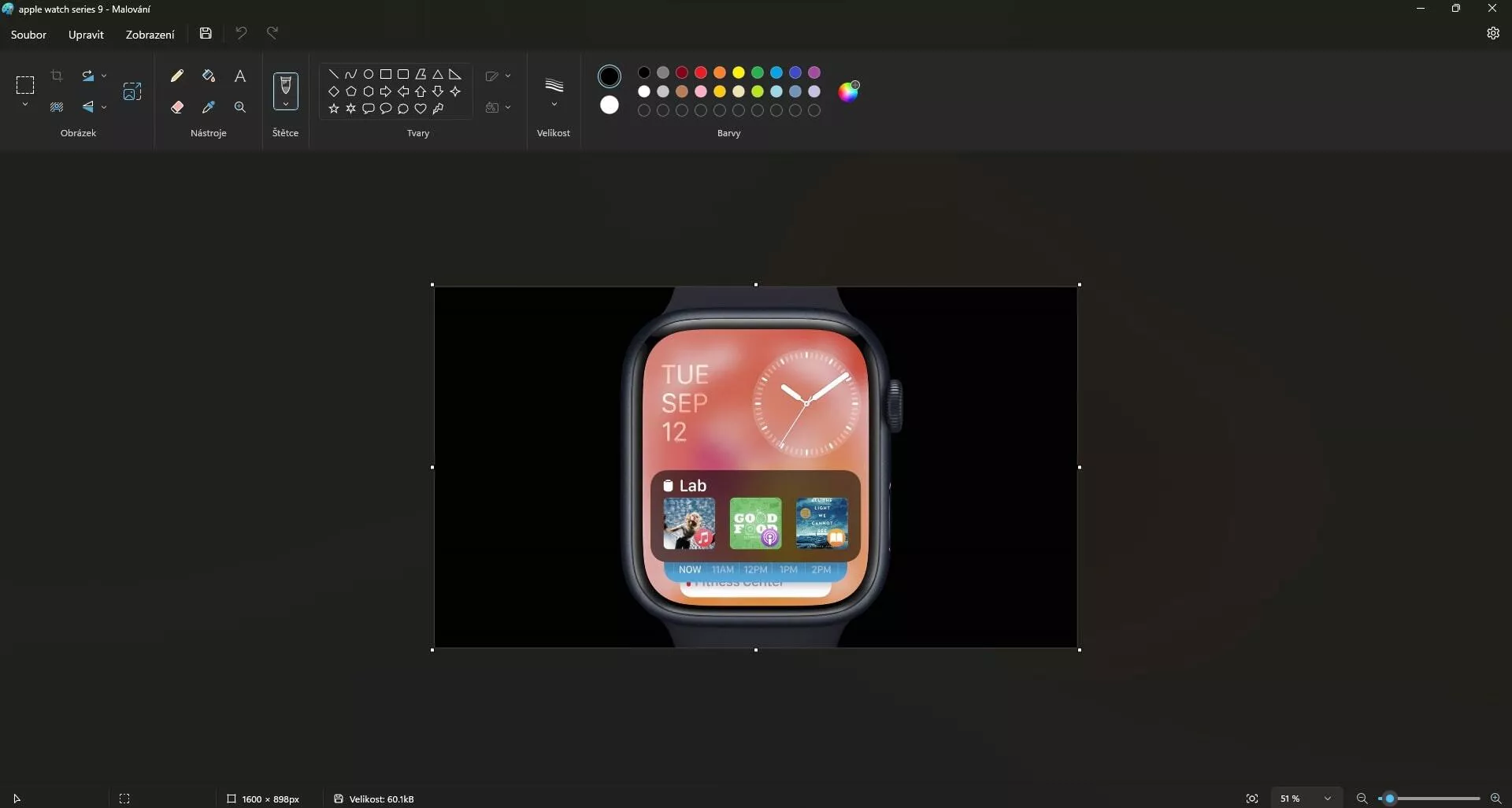Pick the green color swatch
This screenshot has height=808, width=1512.
coord(758,72)
